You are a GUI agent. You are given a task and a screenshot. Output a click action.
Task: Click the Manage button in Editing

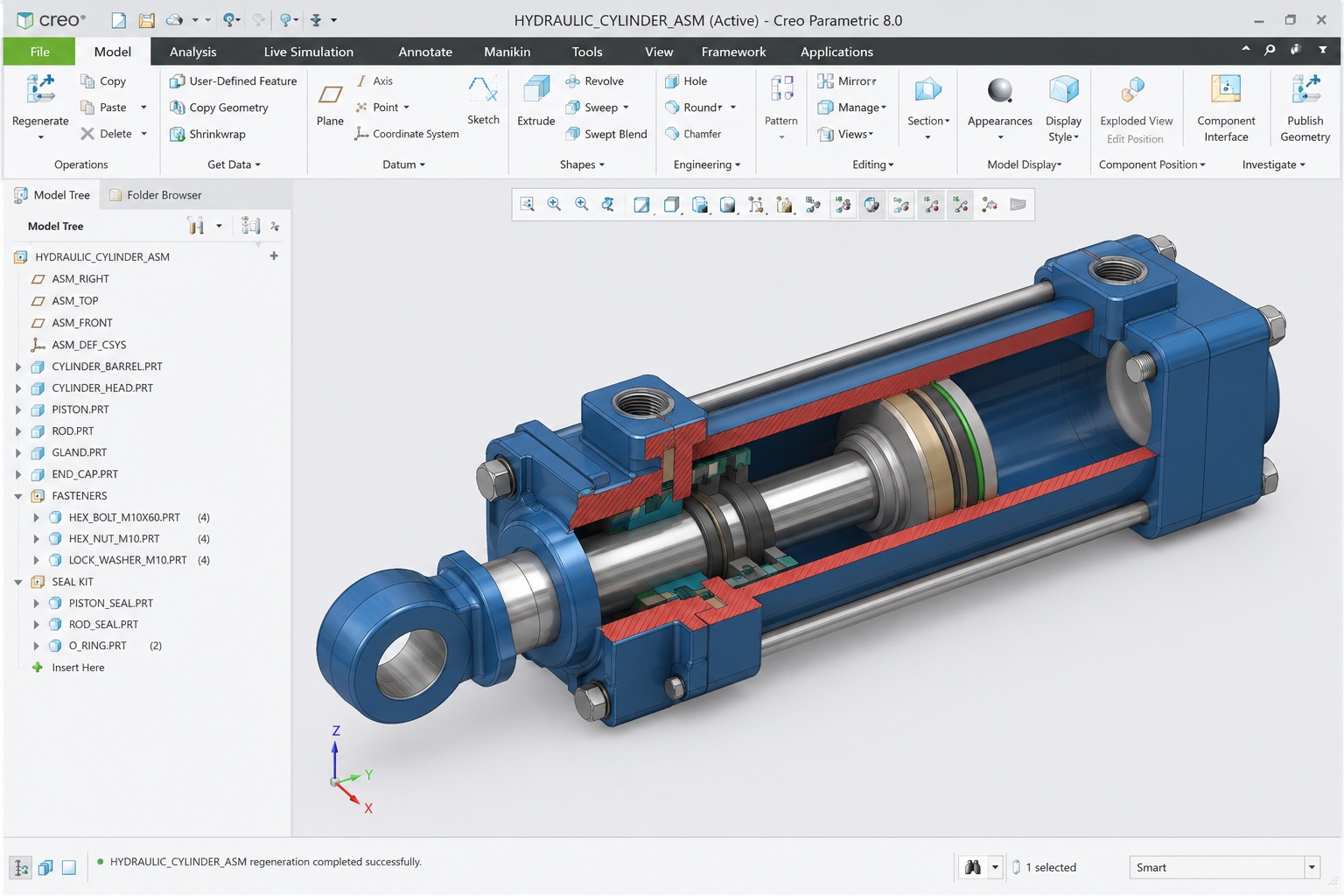tap(852, 108)
